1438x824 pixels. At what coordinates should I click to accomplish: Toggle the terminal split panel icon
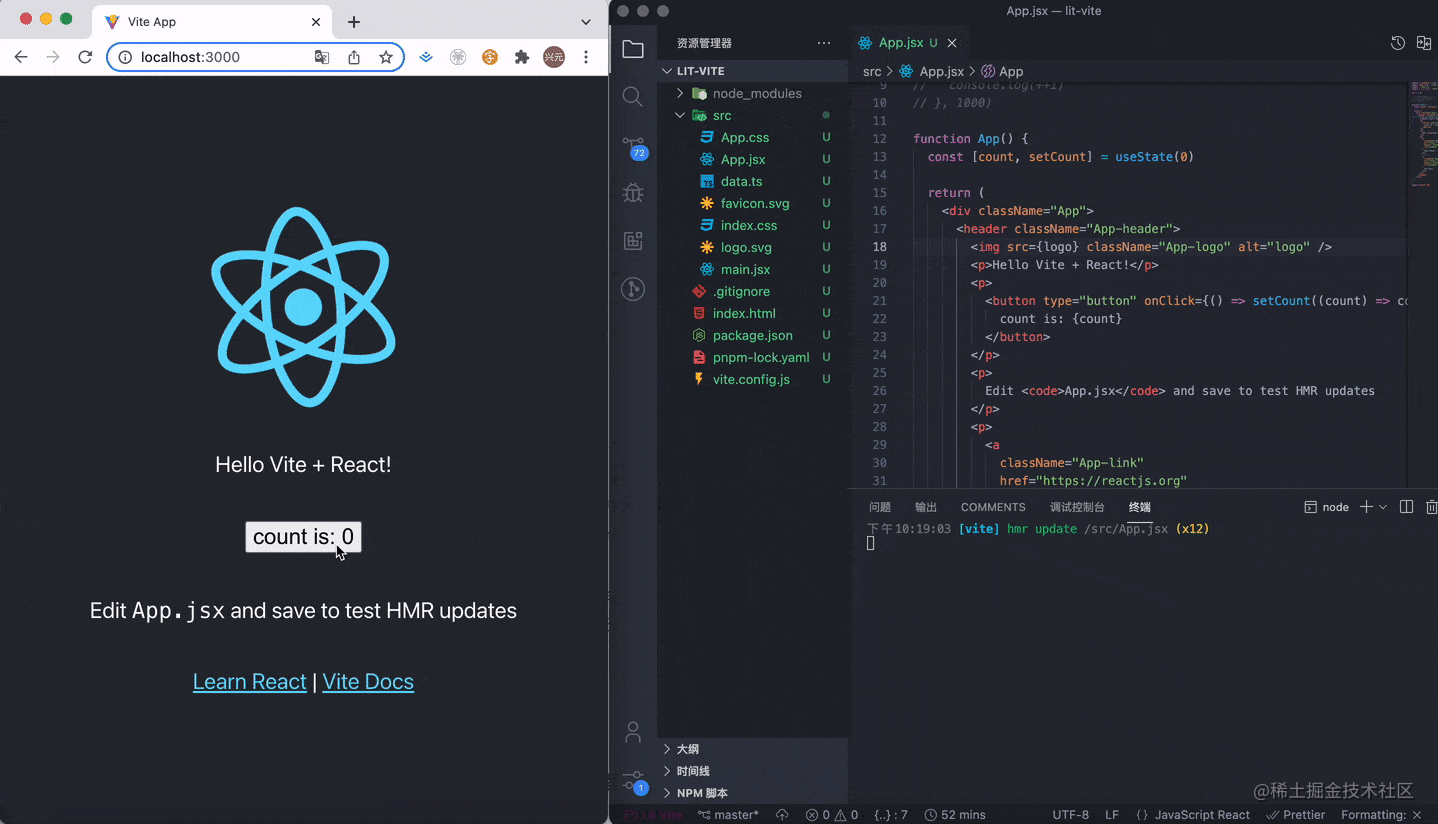[1406, 507]
